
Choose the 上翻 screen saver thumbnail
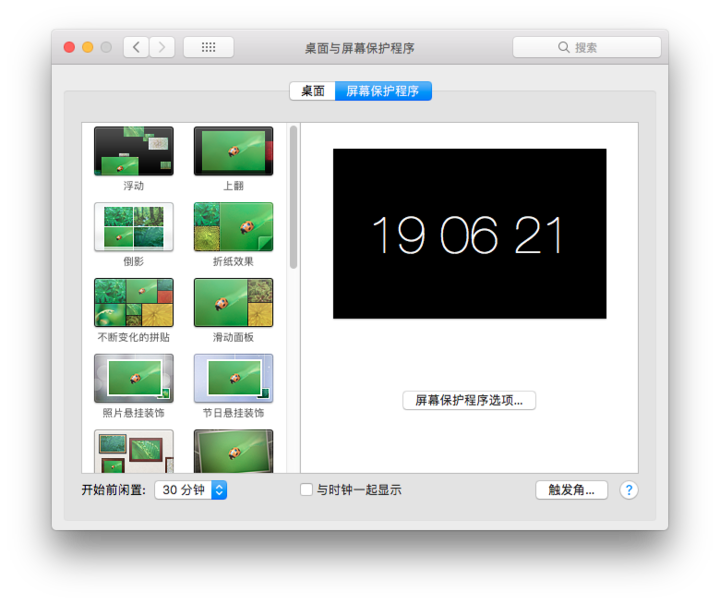coord(234,151)
